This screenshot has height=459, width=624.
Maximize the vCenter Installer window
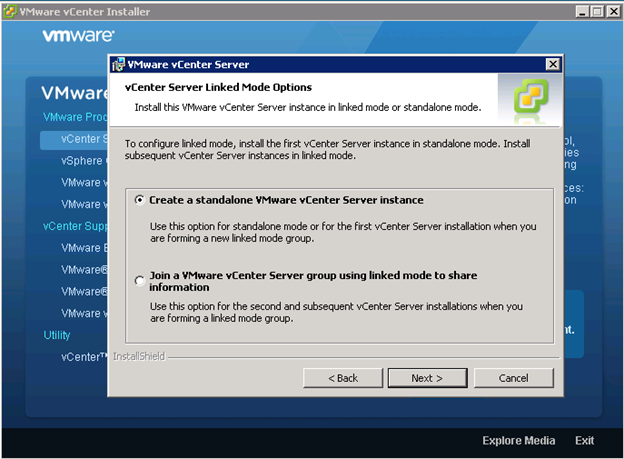click(x=597, y=12)
